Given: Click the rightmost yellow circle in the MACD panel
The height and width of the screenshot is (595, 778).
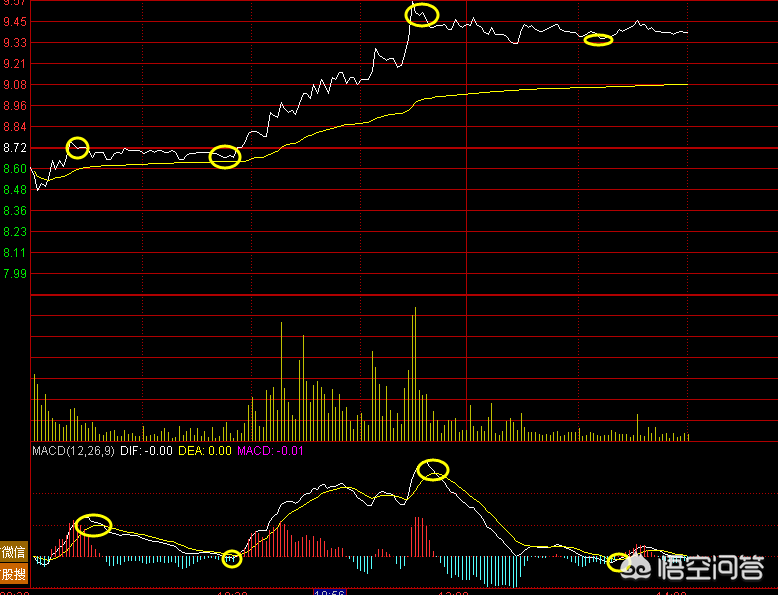Looking at the screenshot, I should [620, 562].
